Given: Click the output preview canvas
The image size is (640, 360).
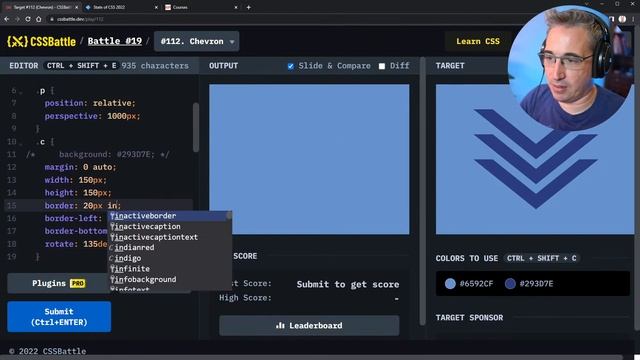Looking at the screenshot, I should pos(309,159).
